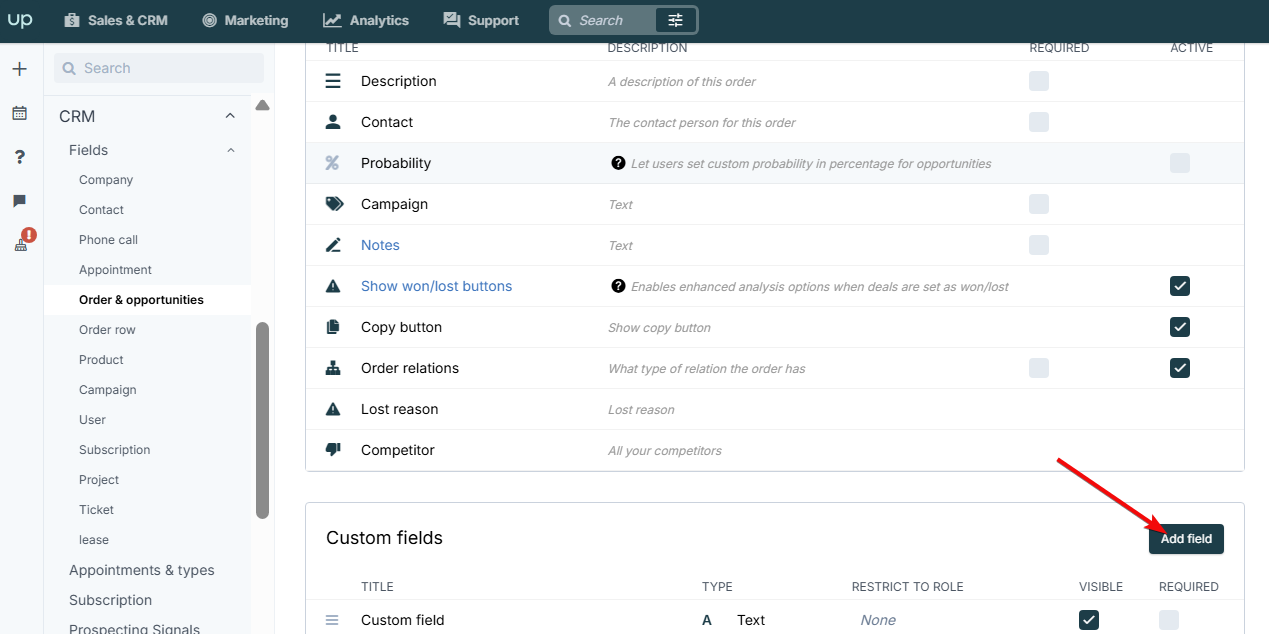Viewport: 1269px width, 634px height.
Task: Uncheck Active for Order relations
Action: pos(1180,368)
